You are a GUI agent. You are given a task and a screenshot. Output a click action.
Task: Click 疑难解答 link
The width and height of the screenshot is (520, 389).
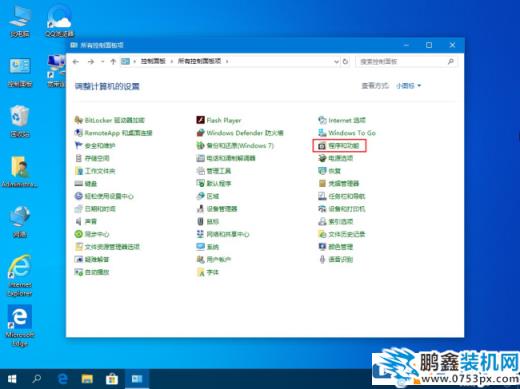pyautogui.click(x=97, y=260)
